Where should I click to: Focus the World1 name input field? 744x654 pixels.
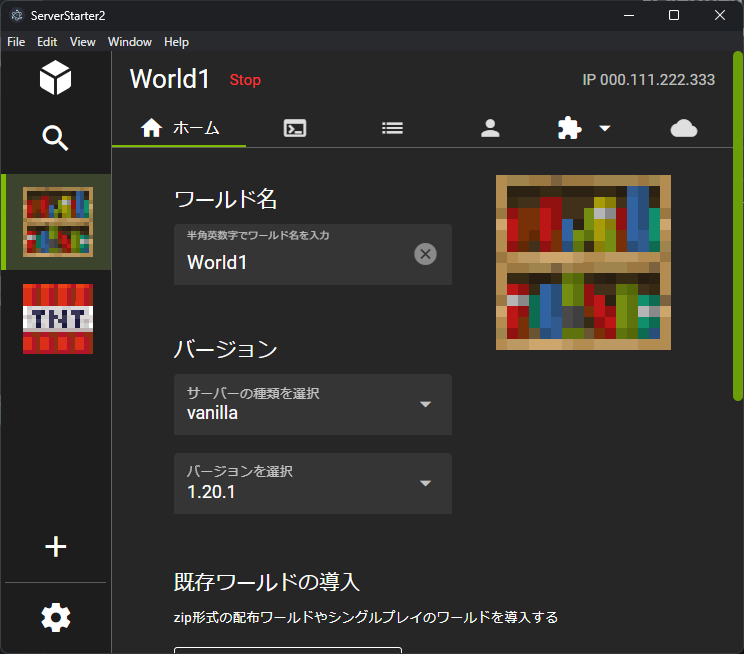click(313, 255)
